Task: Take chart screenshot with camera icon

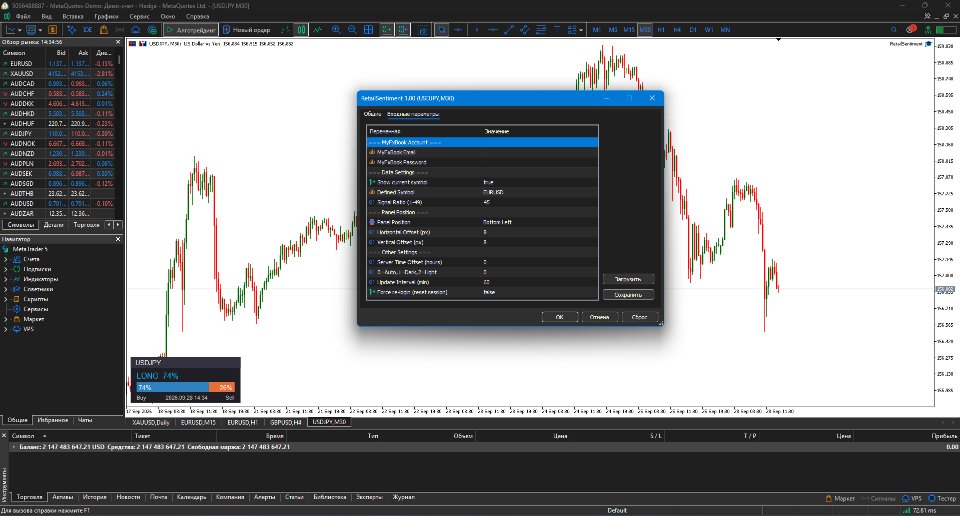Action: coord(423,29)
